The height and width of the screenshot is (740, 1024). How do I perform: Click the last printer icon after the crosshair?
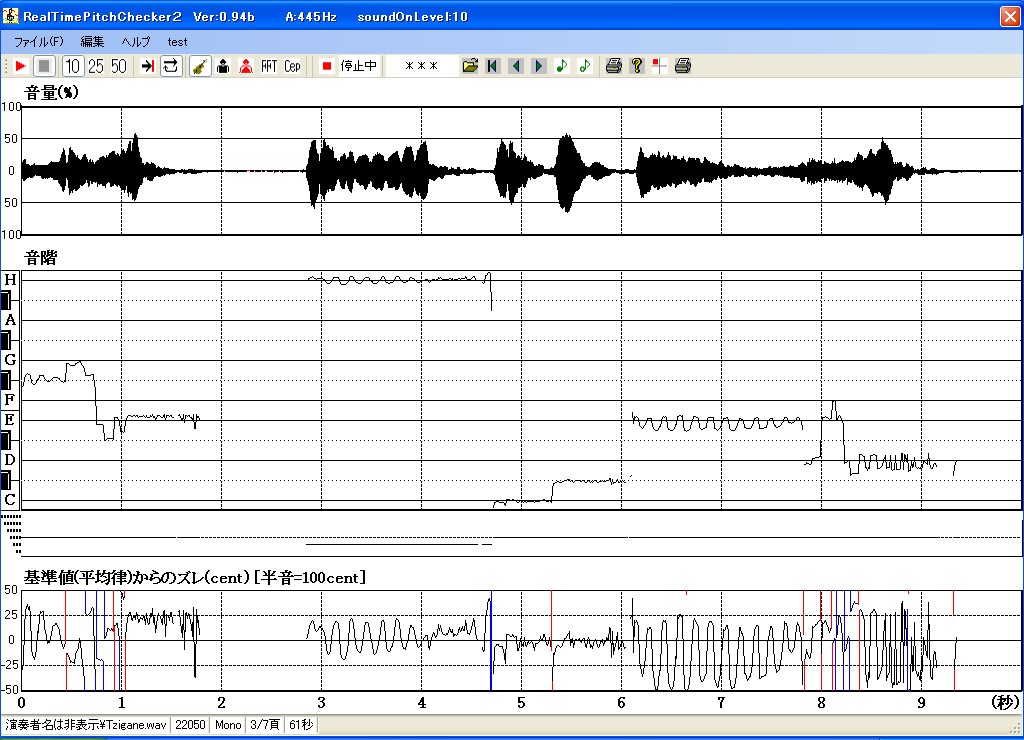pyautogui.click(x=682, y=66)
